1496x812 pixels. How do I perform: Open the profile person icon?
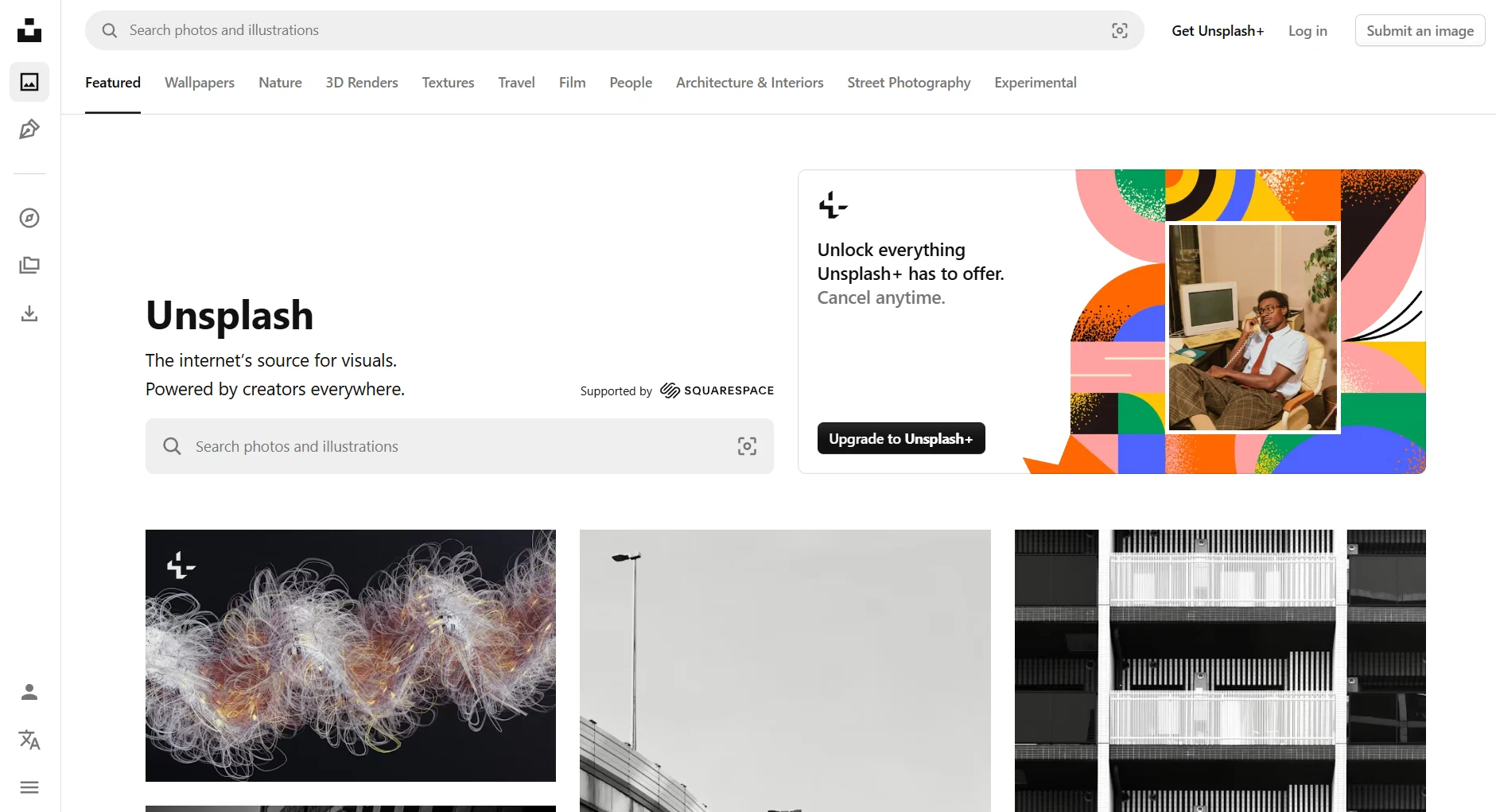29,692
